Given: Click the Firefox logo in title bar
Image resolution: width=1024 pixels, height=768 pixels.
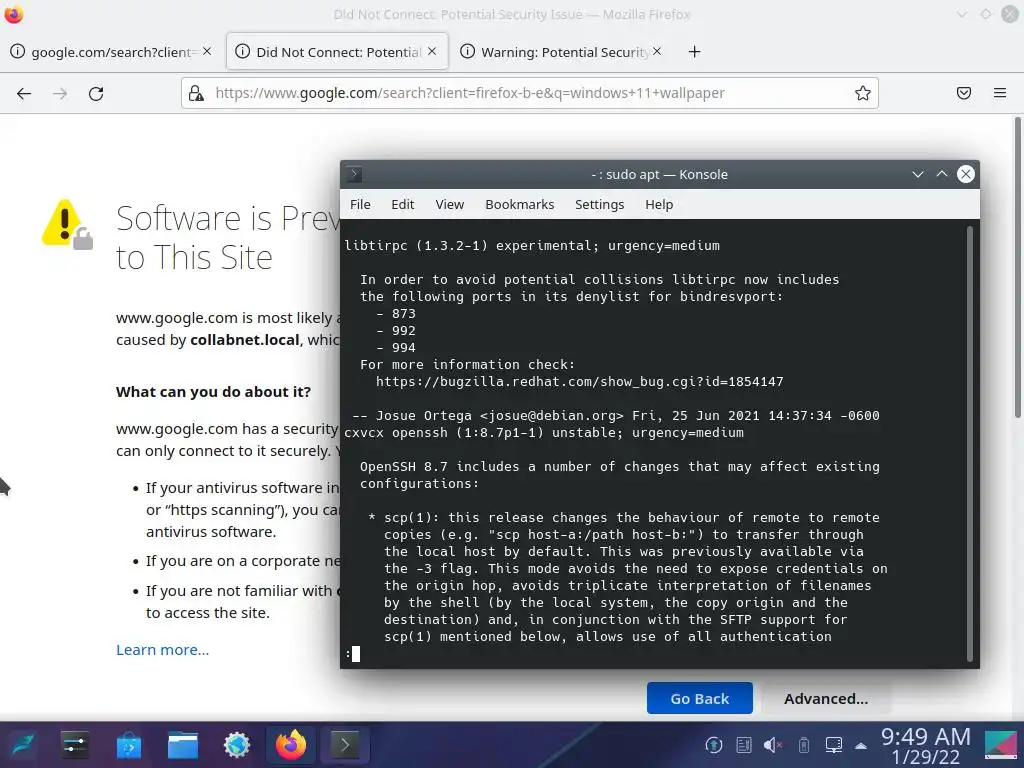Looking at the screenshot, I should pos(14,14).
